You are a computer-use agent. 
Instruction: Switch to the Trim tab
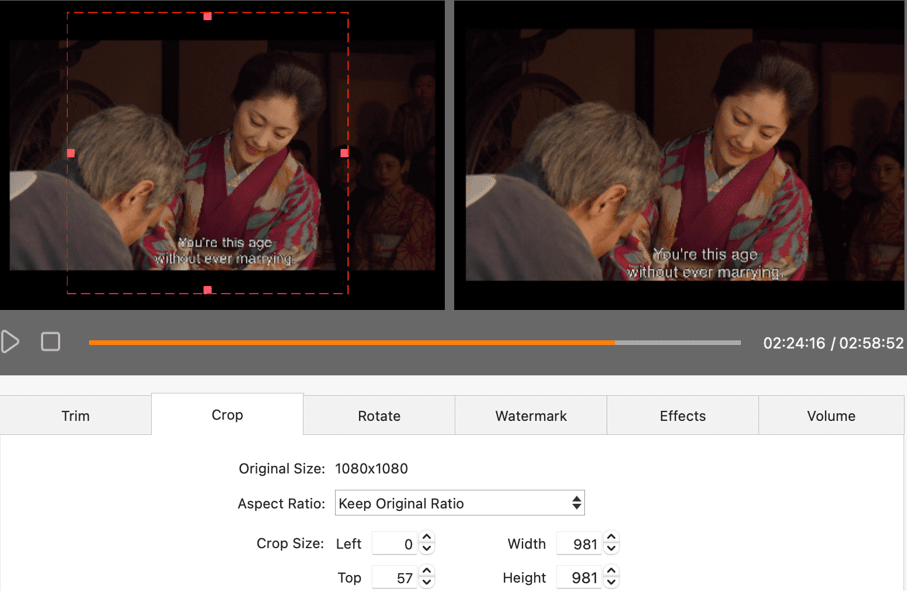pos(76,415)
